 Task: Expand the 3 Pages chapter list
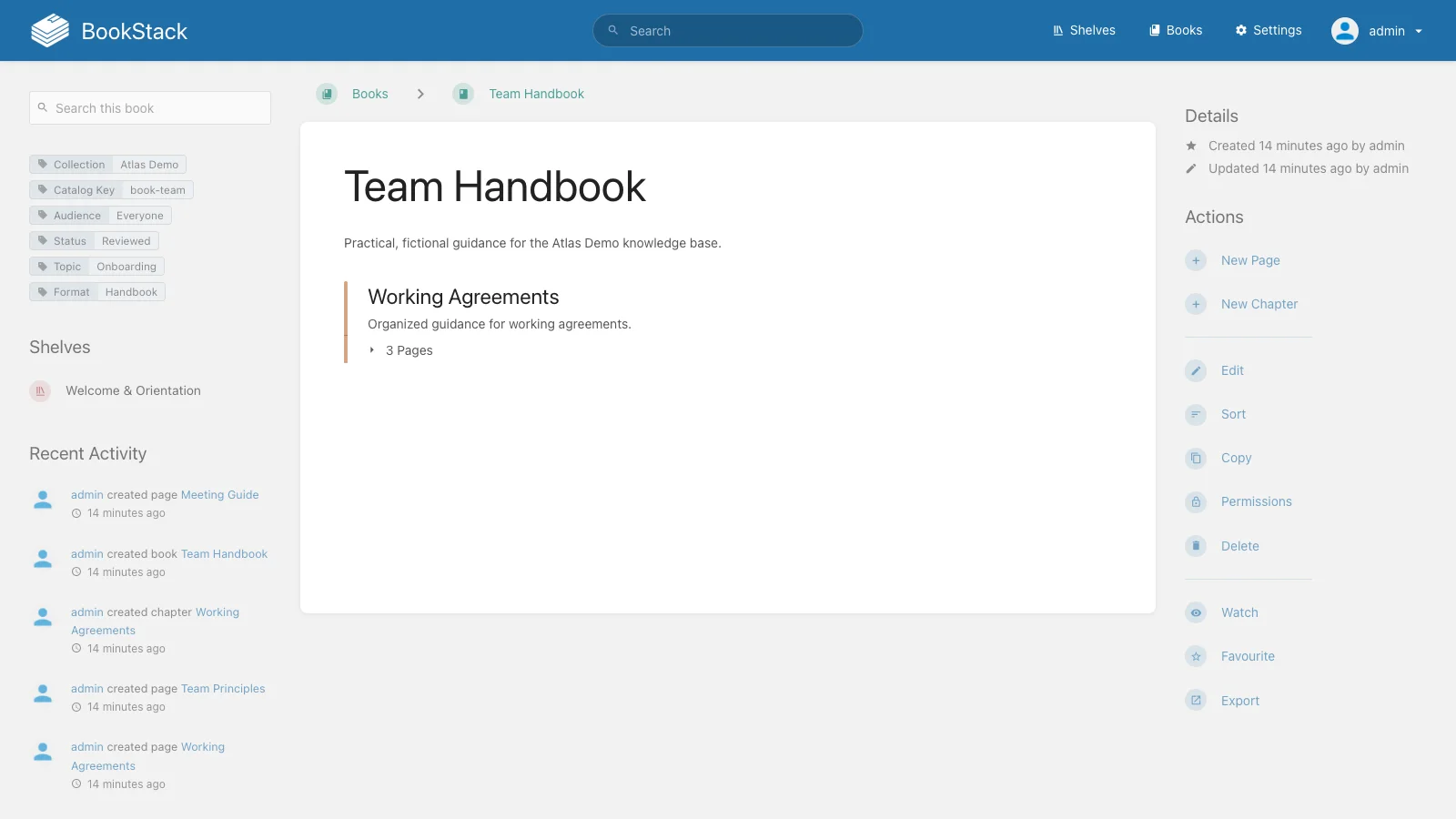point(400,350)
